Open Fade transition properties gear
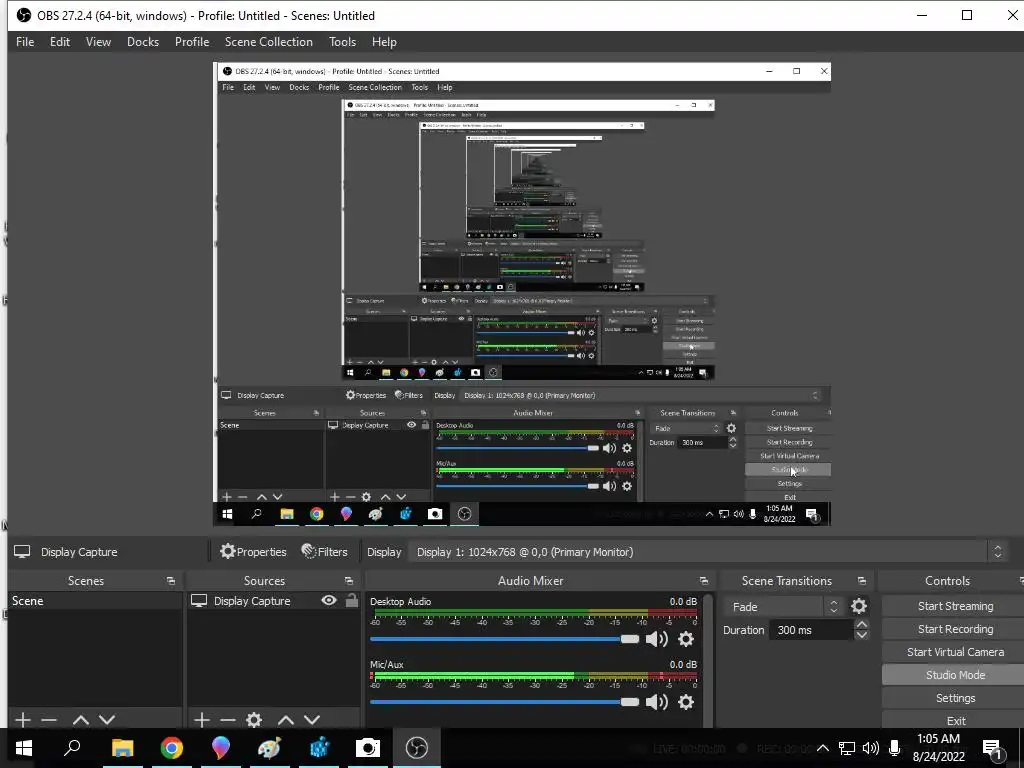The image size is (1024, 768). 859,607
